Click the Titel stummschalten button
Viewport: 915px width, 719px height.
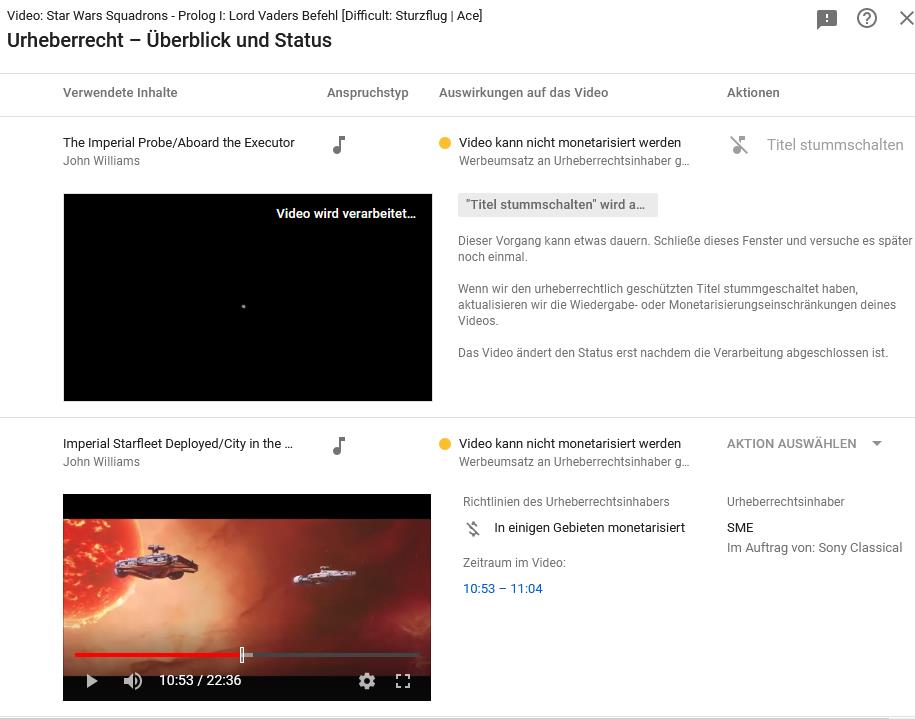click(834, 145)
